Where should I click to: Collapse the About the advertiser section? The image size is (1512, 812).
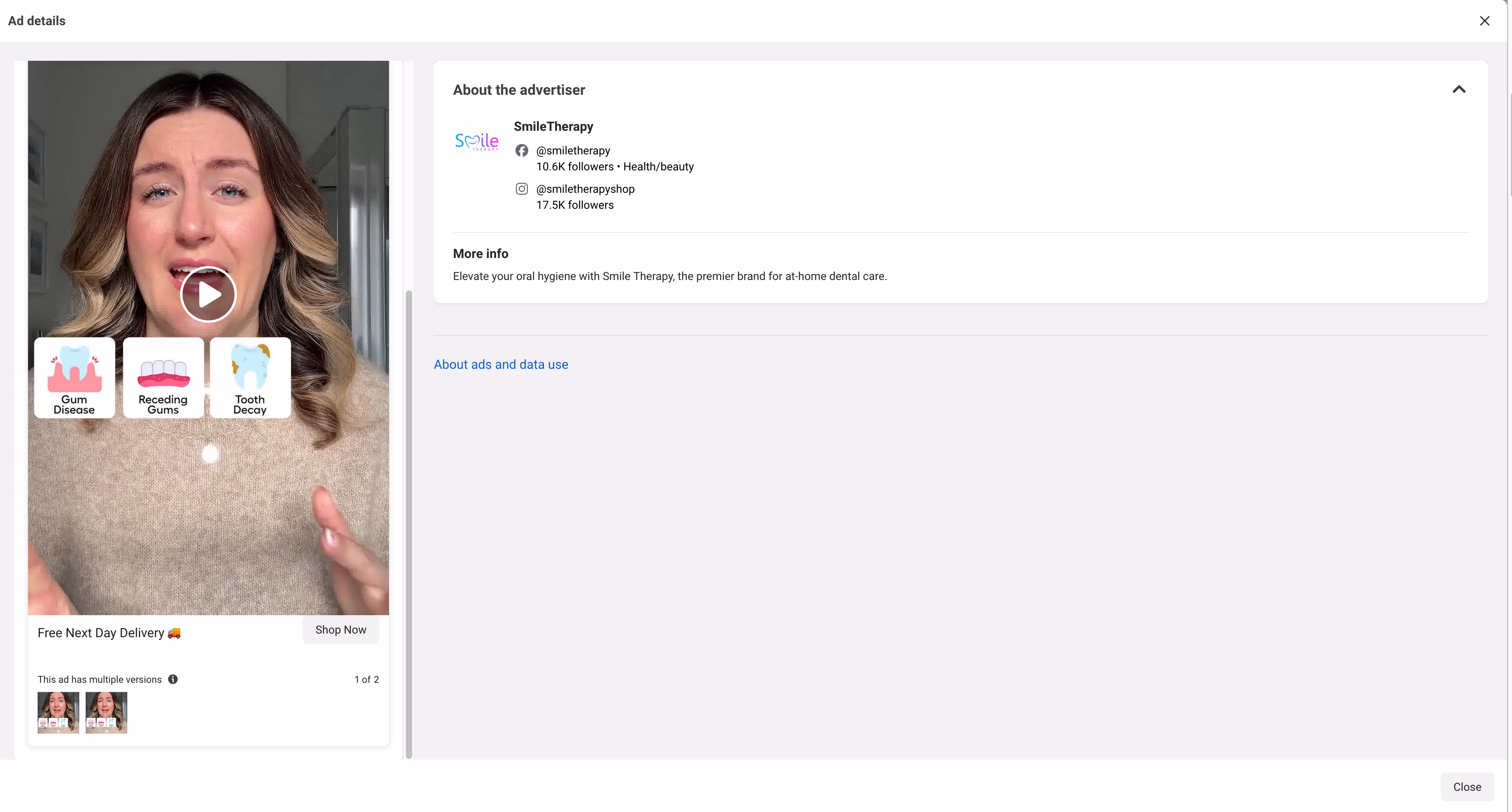pos(1460,89)
